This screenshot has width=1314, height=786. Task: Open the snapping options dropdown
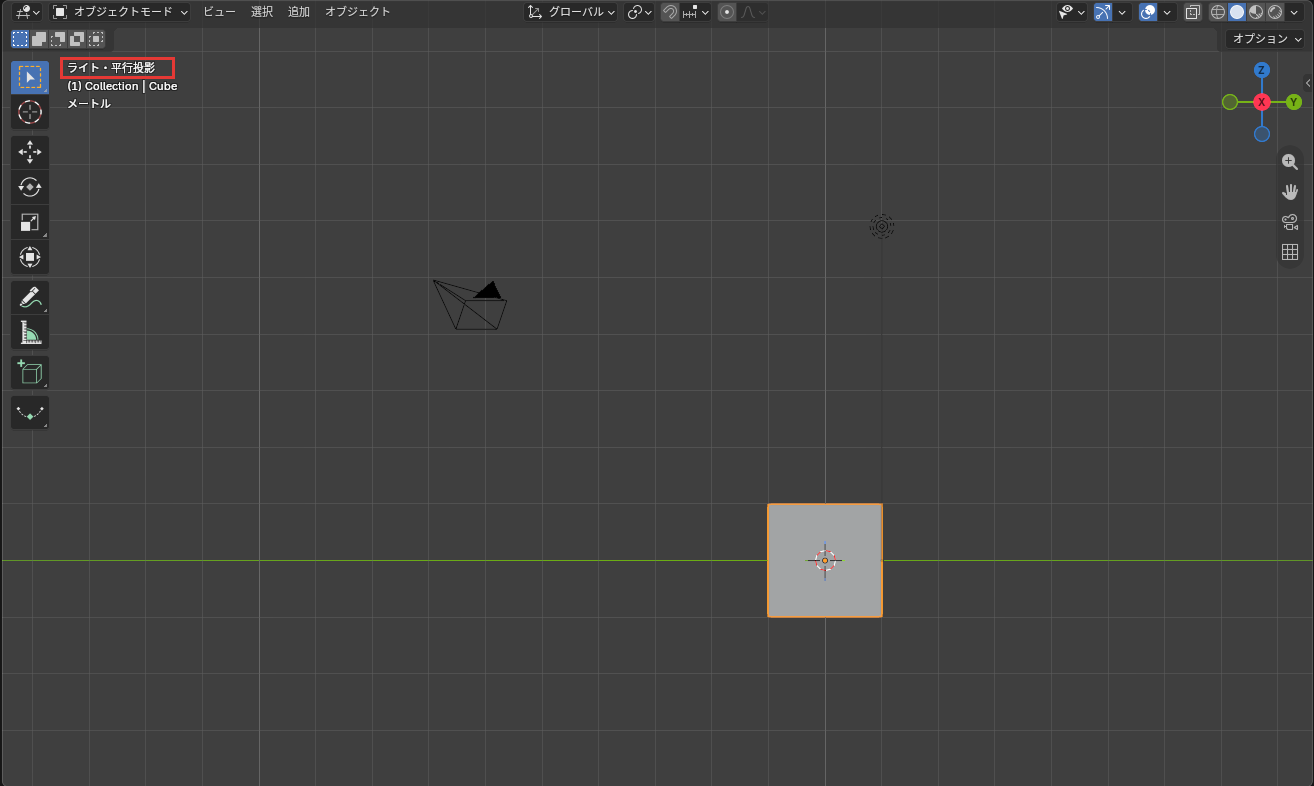[x=696, y=12]
